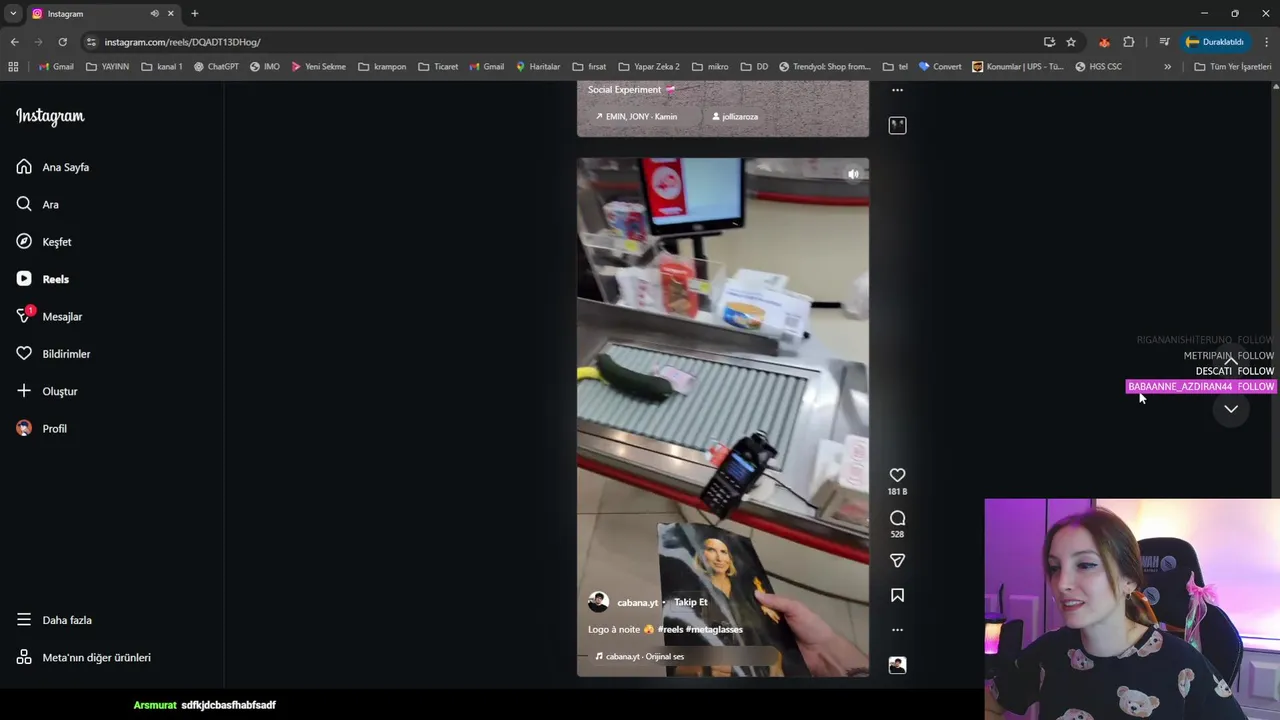
Task: Open Meta'nın diğer ürünleri
Action: tap(83, 657)
